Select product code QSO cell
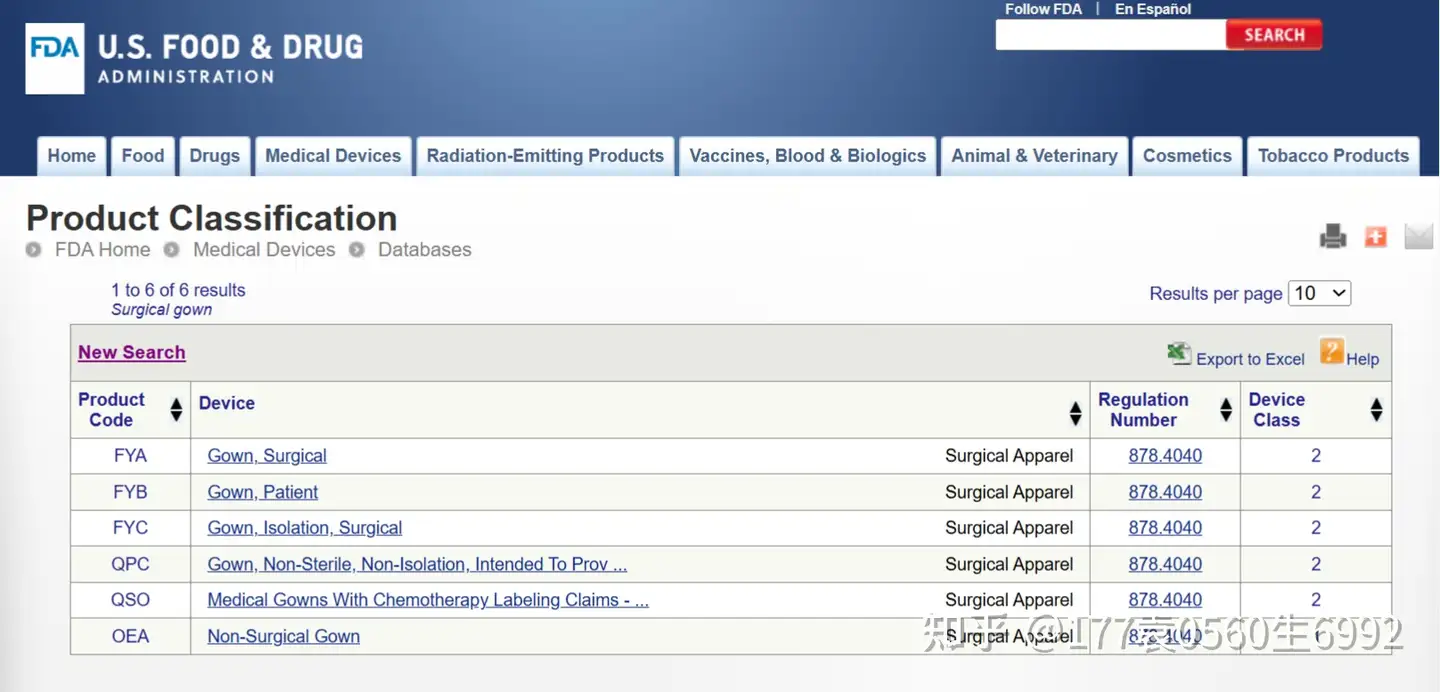Screen dimensions: 1440x692 pos(130,600)
